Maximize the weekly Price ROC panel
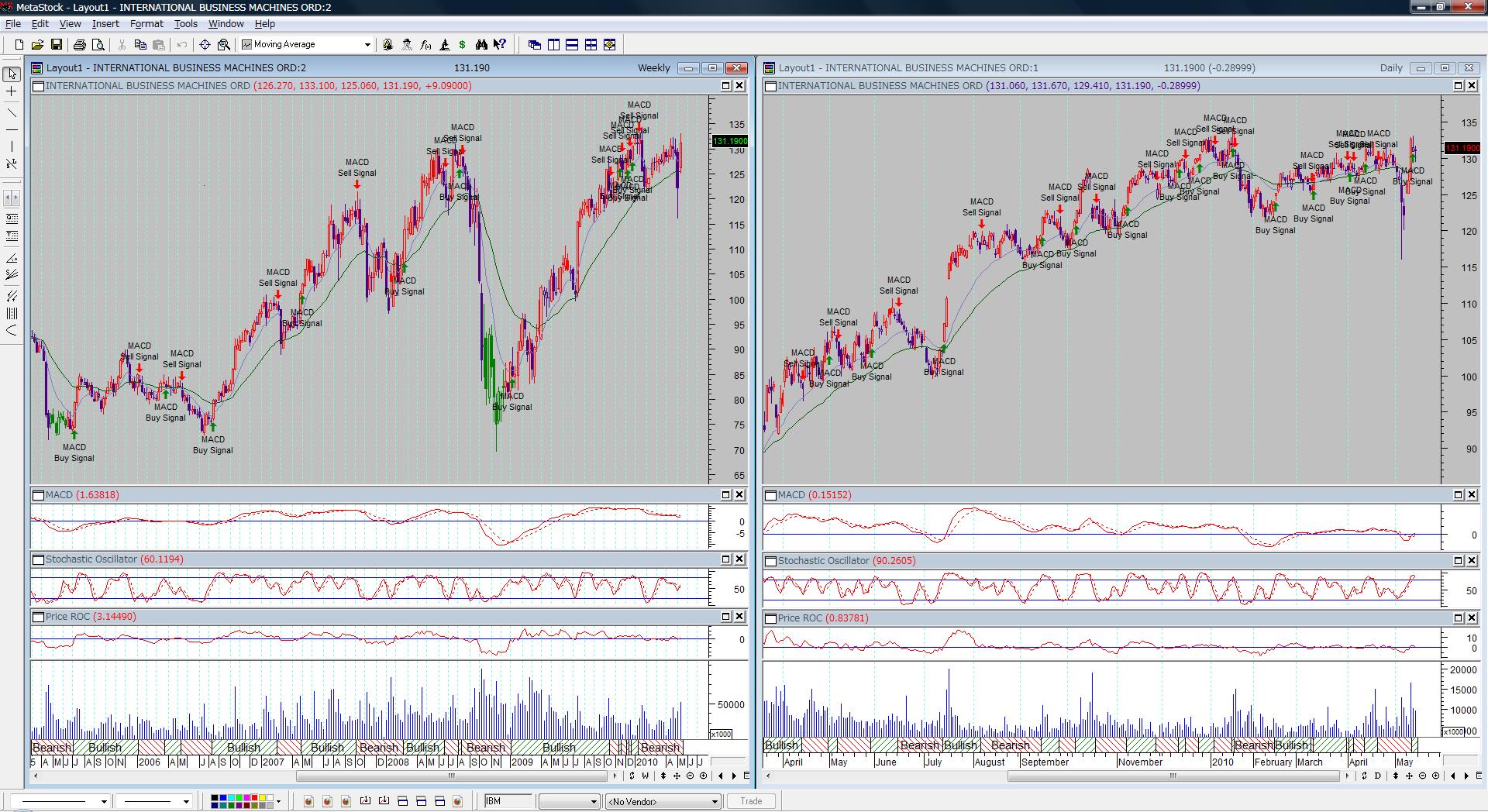This screenshot has height=812, width=1488. (726, 617)
